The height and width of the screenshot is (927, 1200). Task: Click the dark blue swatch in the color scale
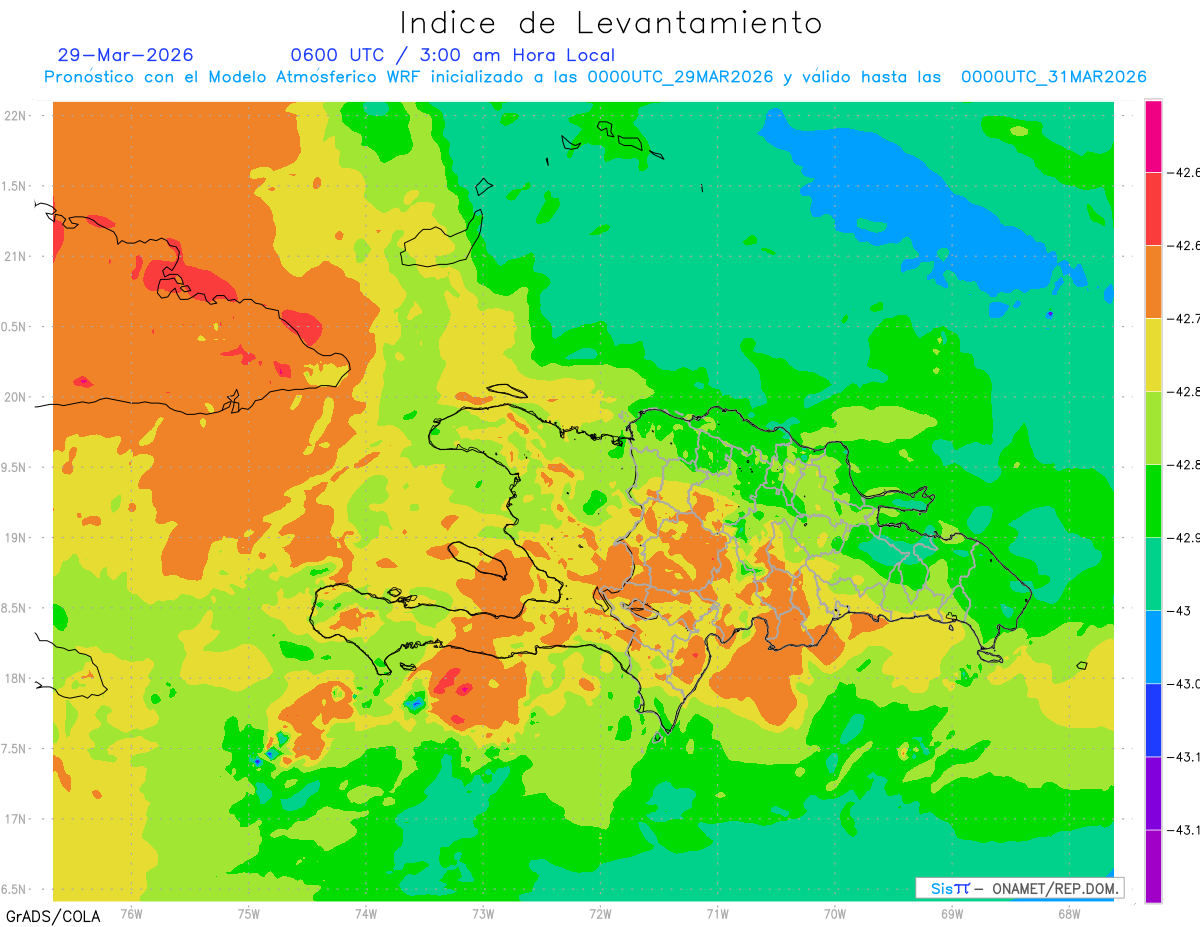point(1153,720)
